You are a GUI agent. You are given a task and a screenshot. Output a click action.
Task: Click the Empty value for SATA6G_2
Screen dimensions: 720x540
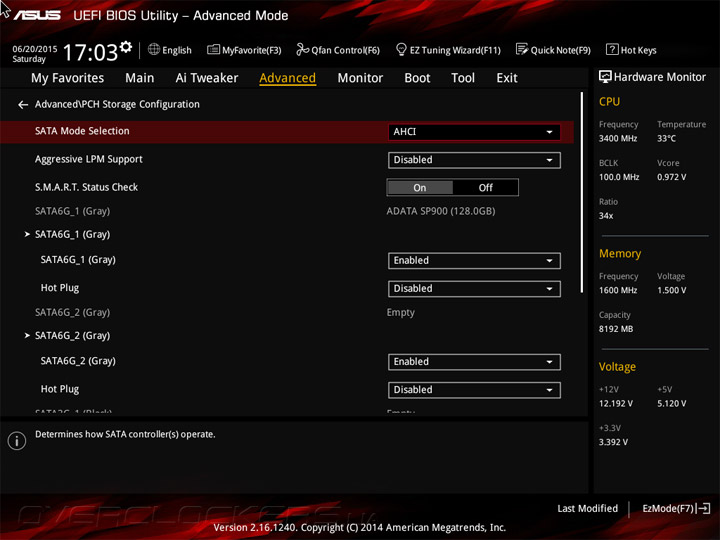pos(400,312)
